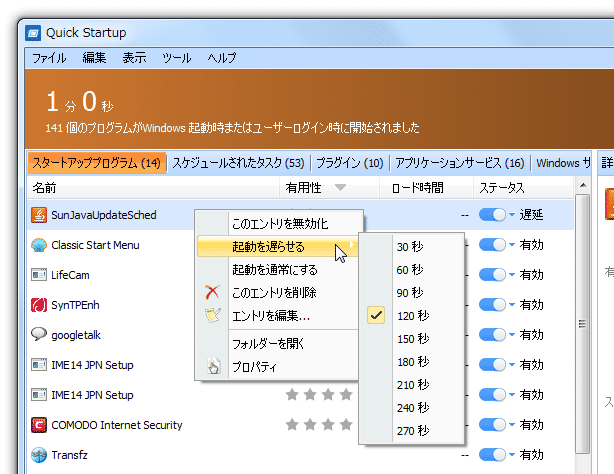Select the スタートアッププログラム (14) tab
The height and width of the screenshot is (474, 614).
point(97,163)
